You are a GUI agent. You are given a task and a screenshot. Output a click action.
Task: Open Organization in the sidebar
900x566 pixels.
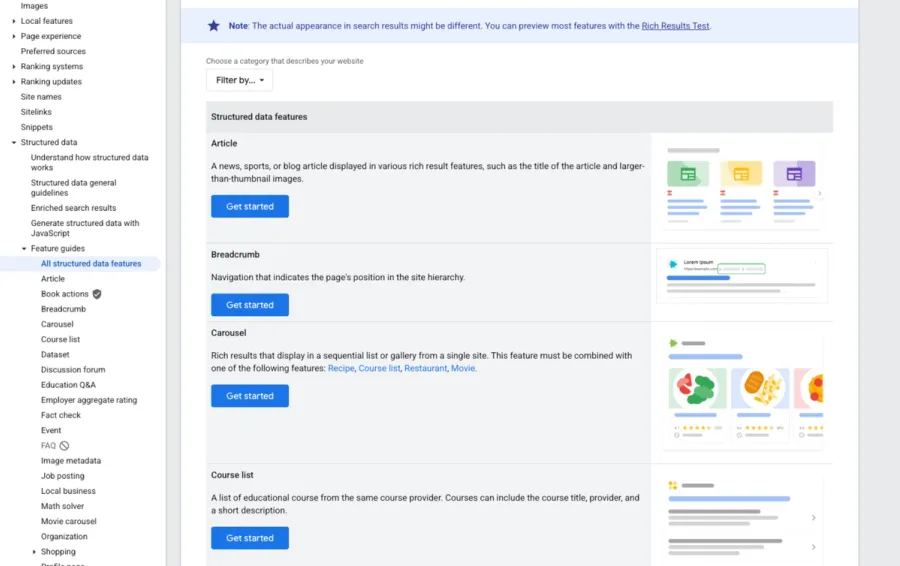64,537
